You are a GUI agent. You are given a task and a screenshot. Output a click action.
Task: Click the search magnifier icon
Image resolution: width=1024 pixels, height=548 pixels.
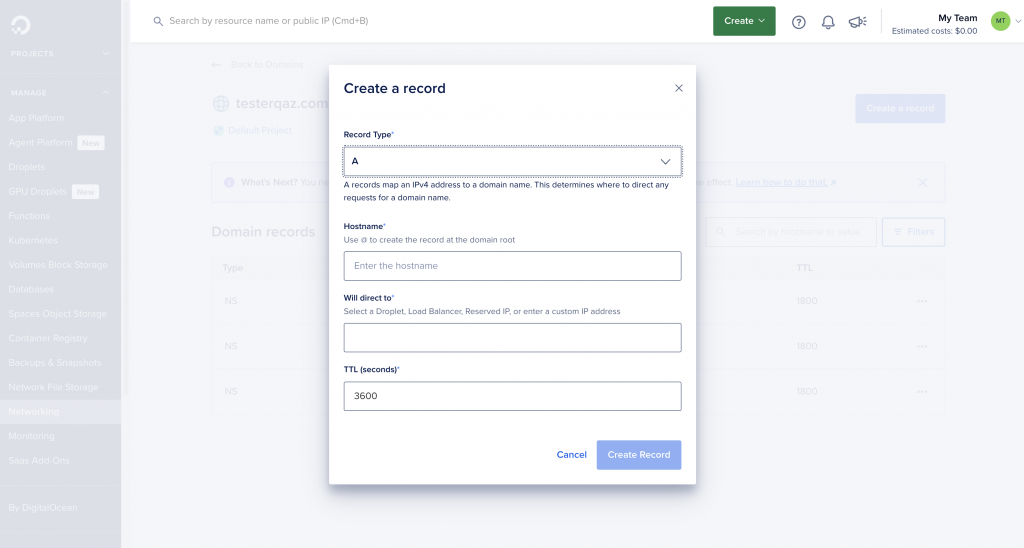point(158,21)
